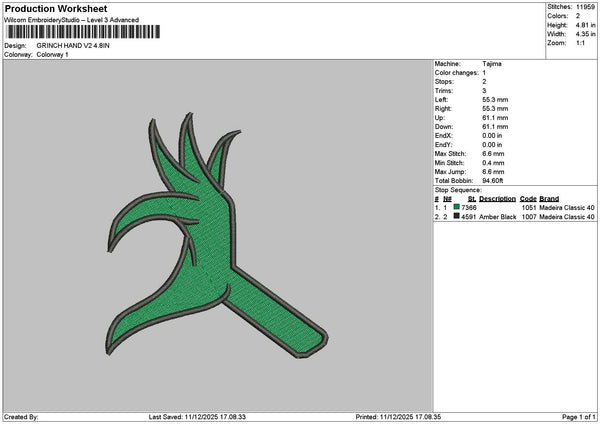The image size is (600, 424).
Task: Click the Code column header
Action: click(528, 198)
